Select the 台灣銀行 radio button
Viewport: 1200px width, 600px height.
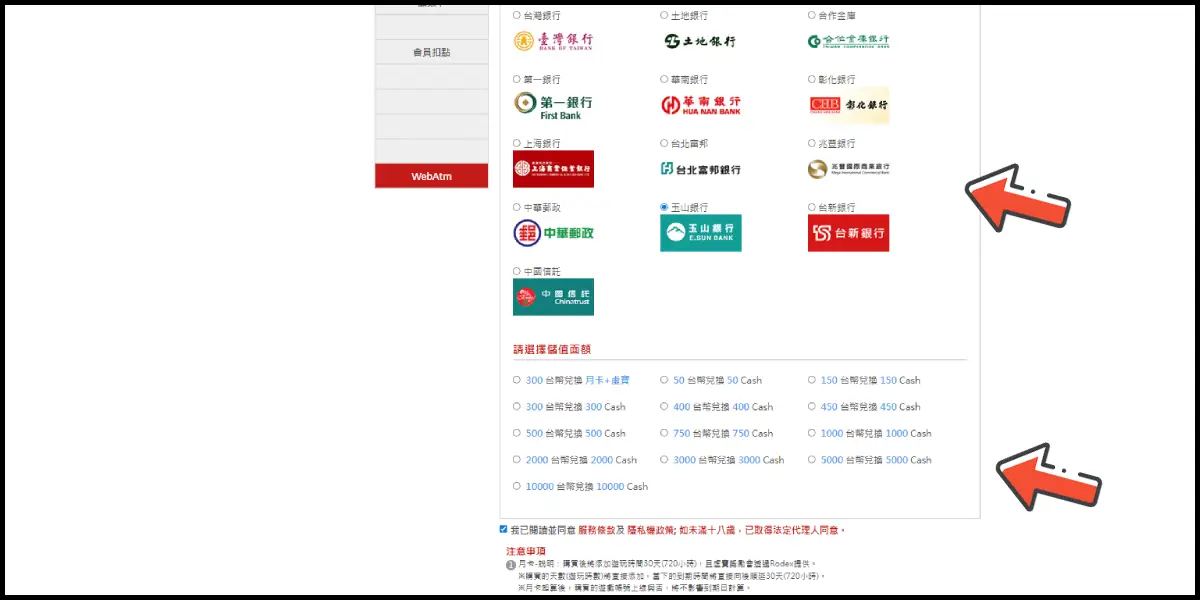coord(517,15)
